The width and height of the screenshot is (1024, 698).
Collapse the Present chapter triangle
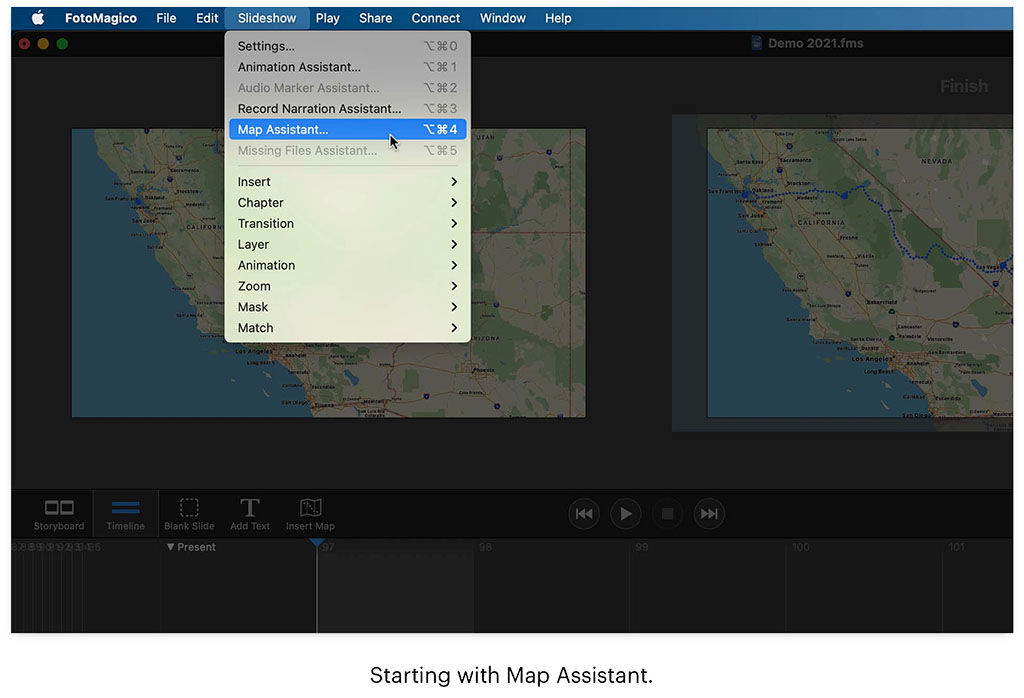coord(170,547)
